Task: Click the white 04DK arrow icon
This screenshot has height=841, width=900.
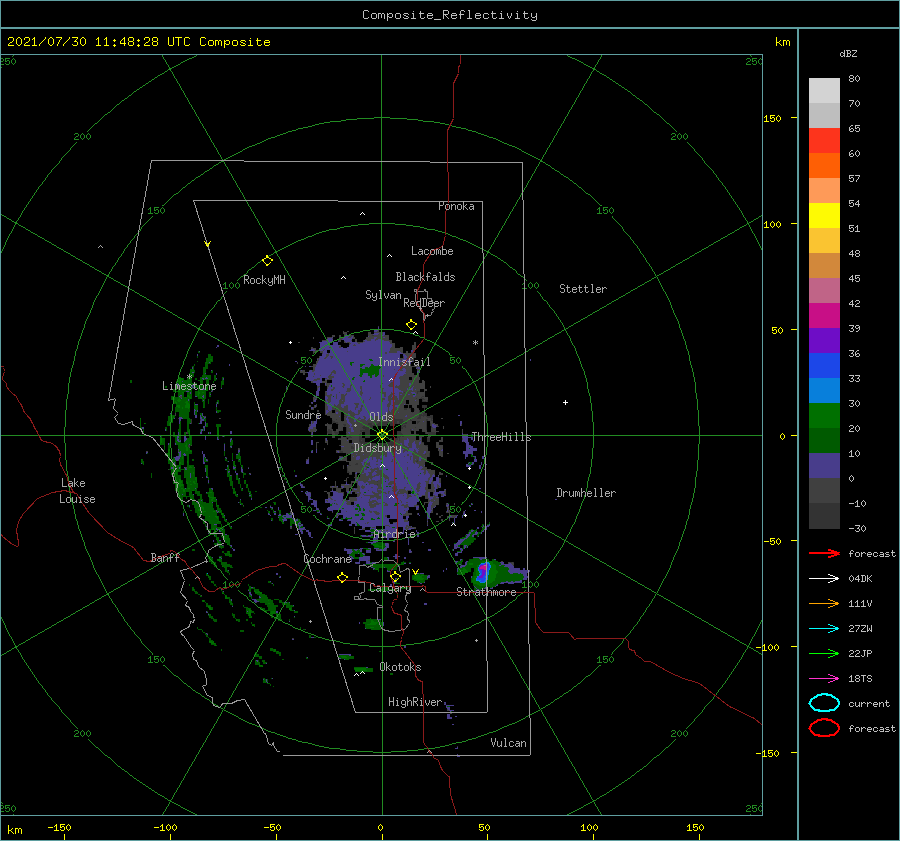Action: 824,578
